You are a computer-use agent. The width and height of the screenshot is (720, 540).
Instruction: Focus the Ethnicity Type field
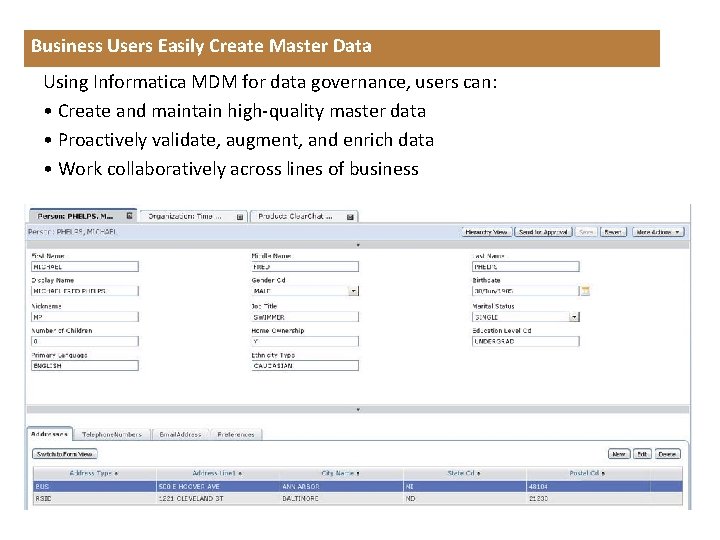(305, 366)
